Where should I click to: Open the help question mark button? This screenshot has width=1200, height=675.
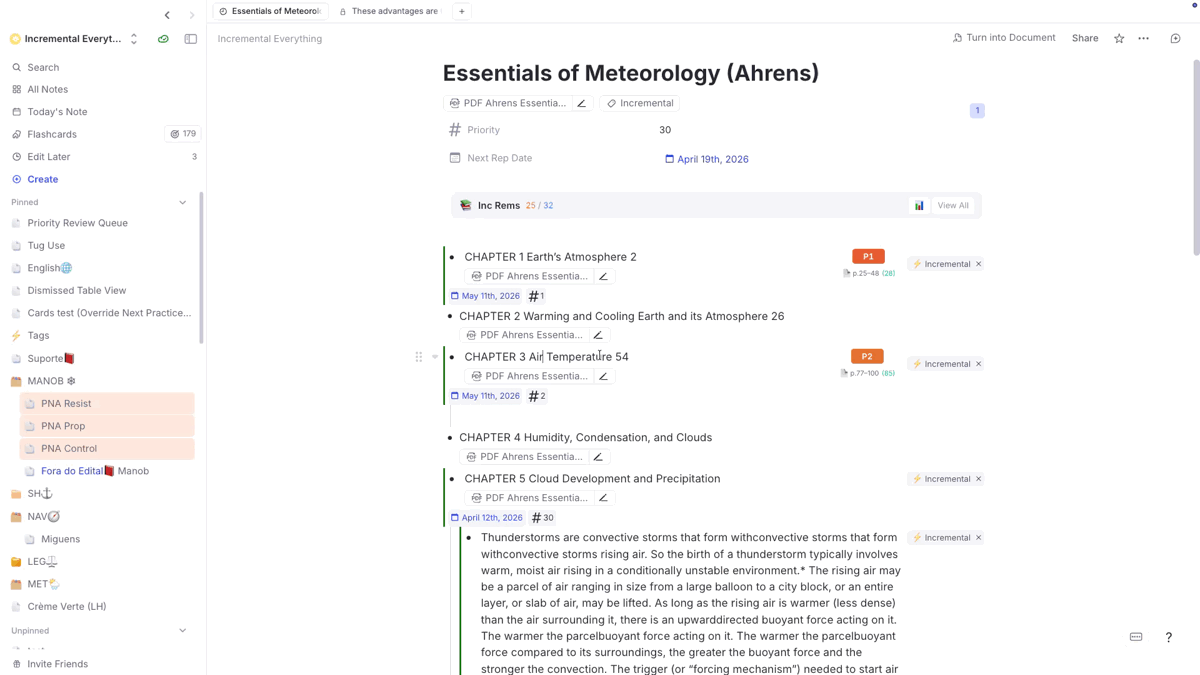click(1168, 637)
